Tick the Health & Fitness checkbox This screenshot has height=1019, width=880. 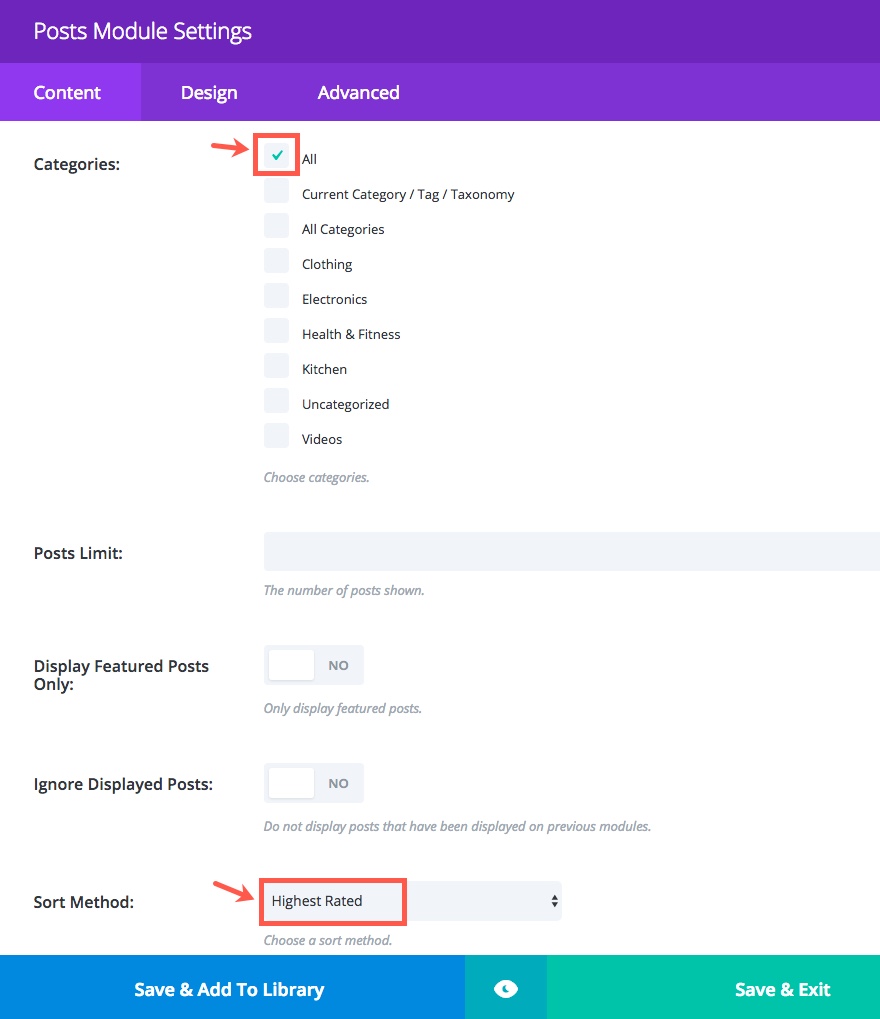click(x=277, y=332)
